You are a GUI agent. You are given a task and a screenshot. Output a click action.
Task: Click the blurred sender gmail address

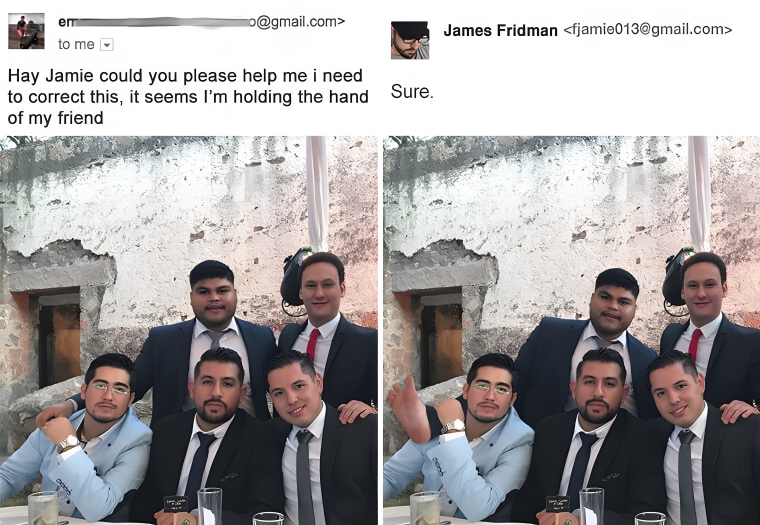[201, 22]
